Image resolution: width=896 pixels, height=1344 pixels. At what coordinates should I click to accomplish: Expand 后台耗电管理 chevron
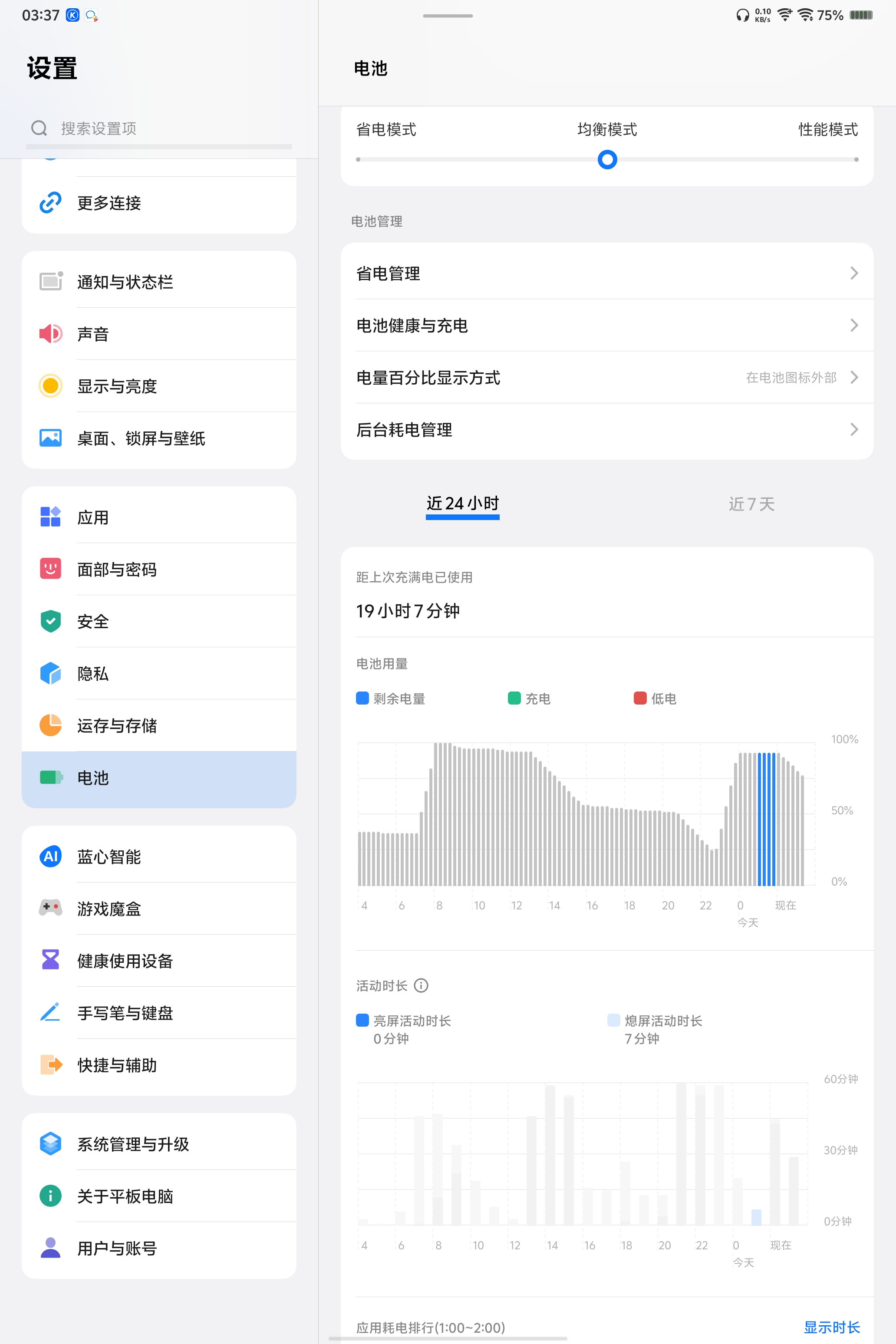854,429
